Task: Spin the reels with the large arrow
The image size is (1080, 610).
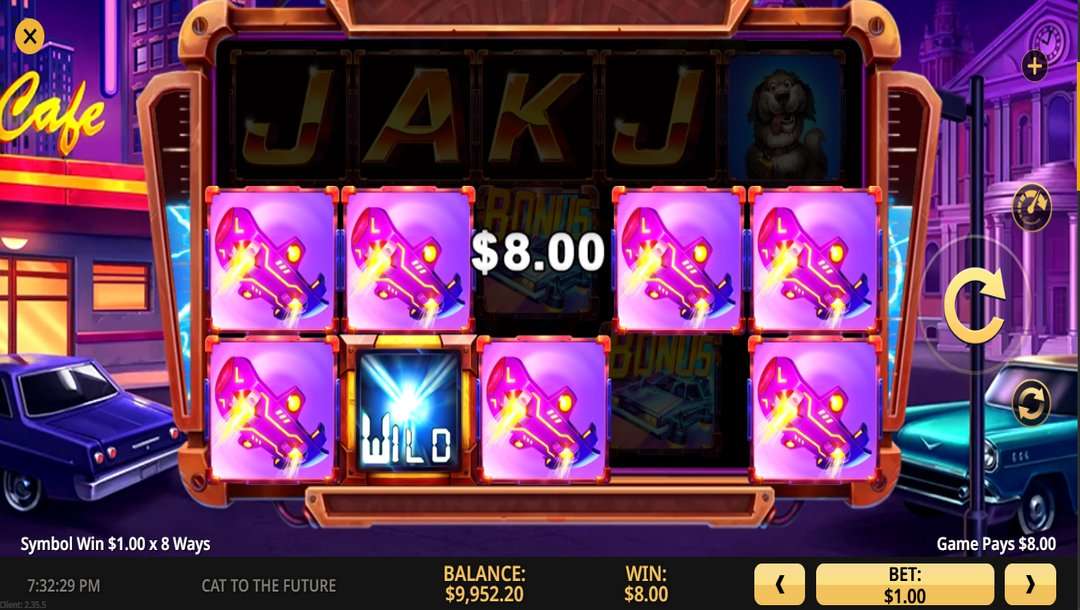Action: point(974,306)
